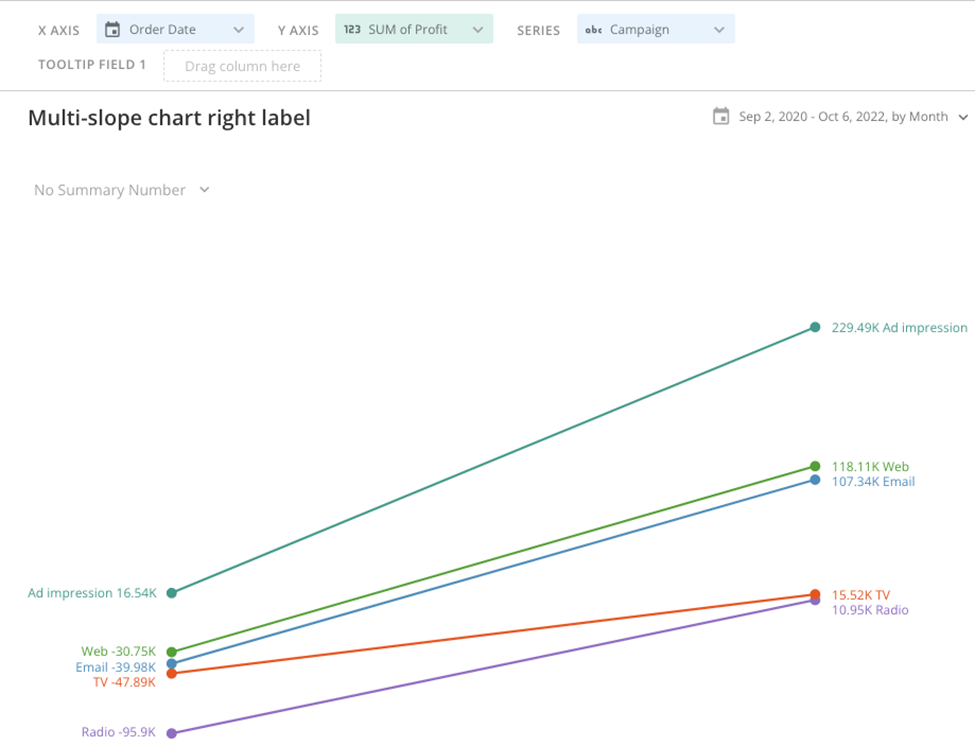
Task: Click the Ad impression endpoint dot at 229.49K
Action: pos(813,327)
